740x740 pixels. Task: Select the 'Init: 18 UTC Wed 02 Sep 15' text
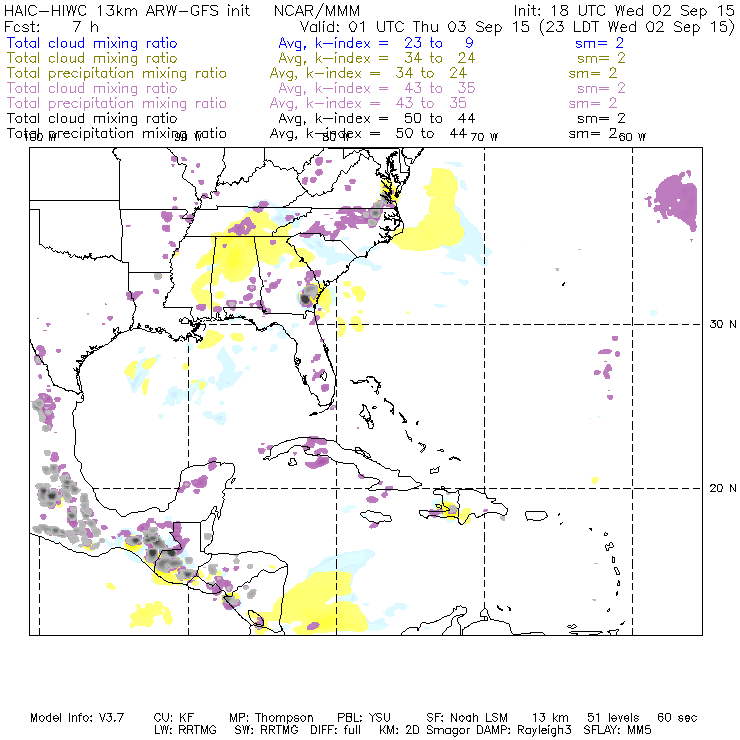pyautogui.click(x=623, y=11)
